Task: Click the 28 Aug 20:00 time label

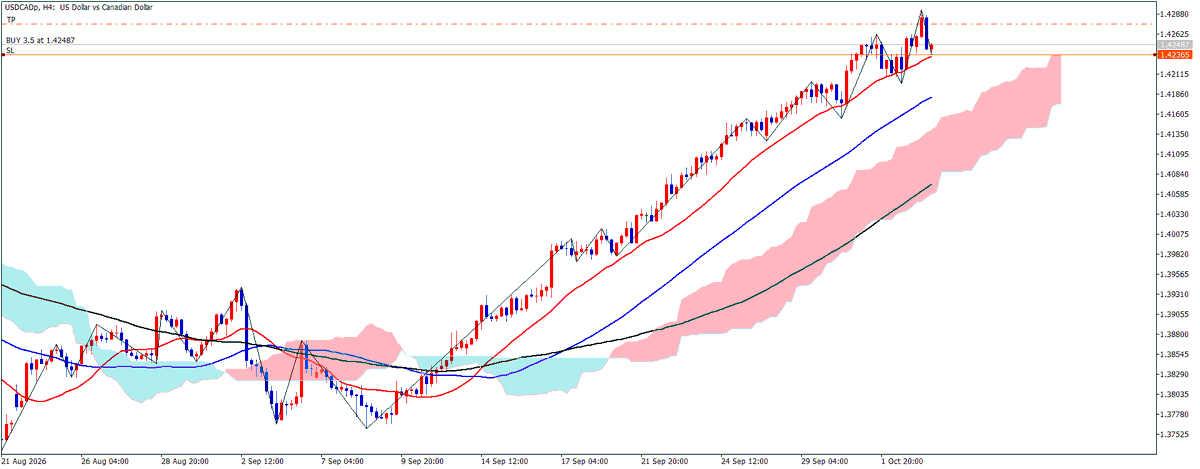Action: click(185, 462)
